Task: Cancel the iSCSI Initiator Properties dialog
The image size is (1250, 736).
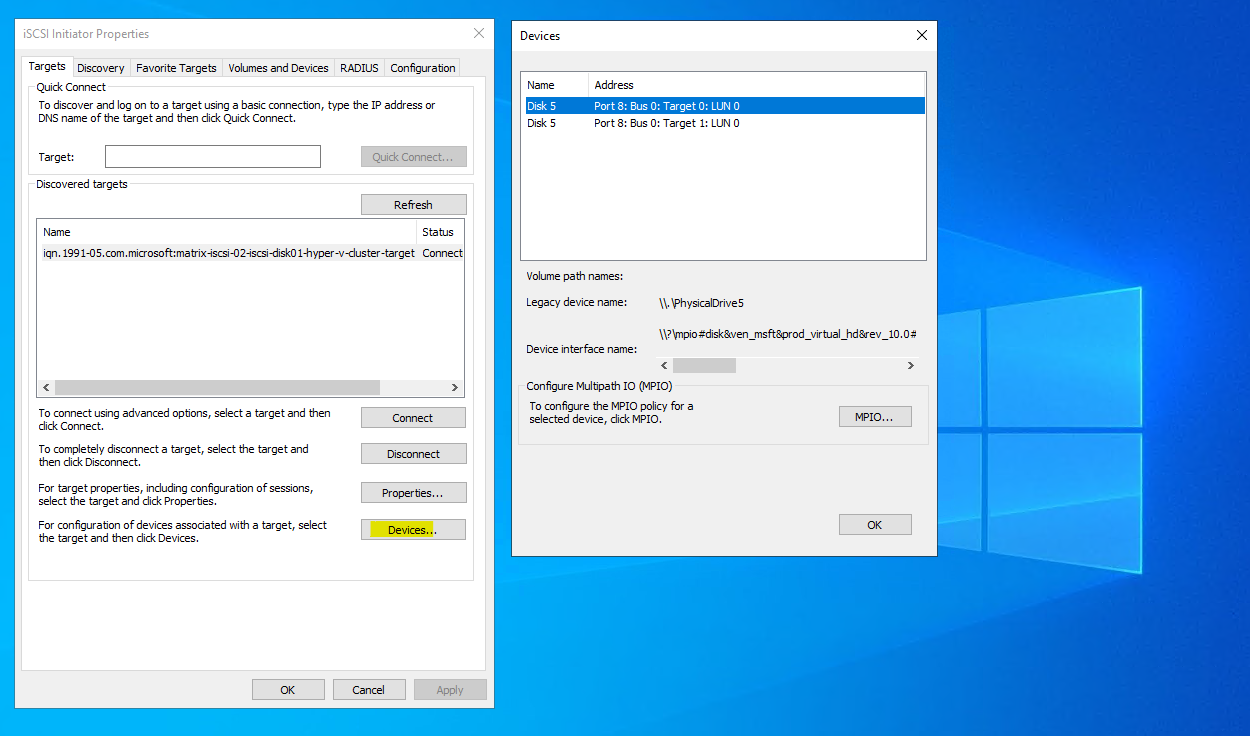Action: [368, 689]
